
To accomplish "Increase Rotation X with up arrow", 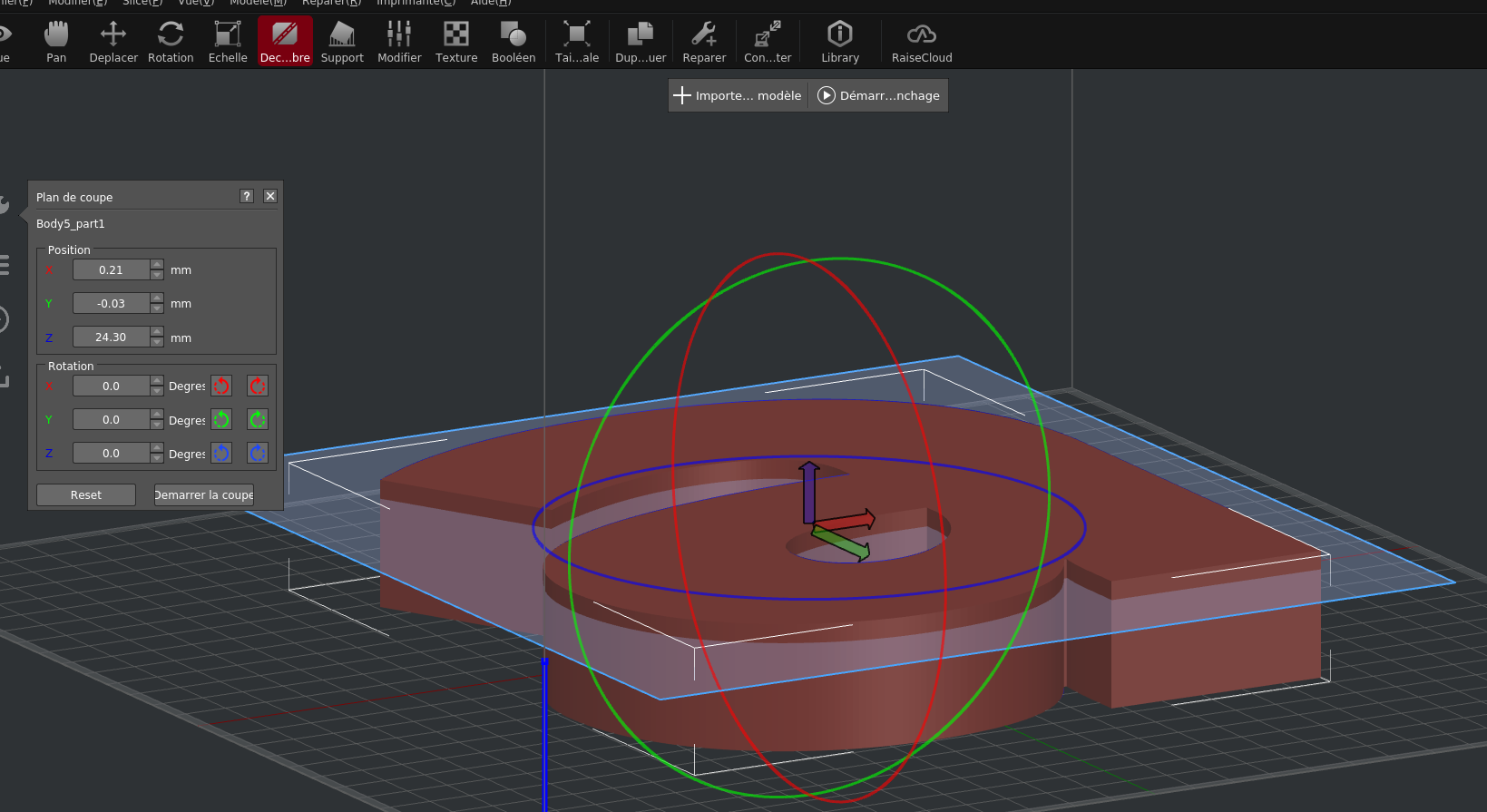I will click(x=157, y=381).
